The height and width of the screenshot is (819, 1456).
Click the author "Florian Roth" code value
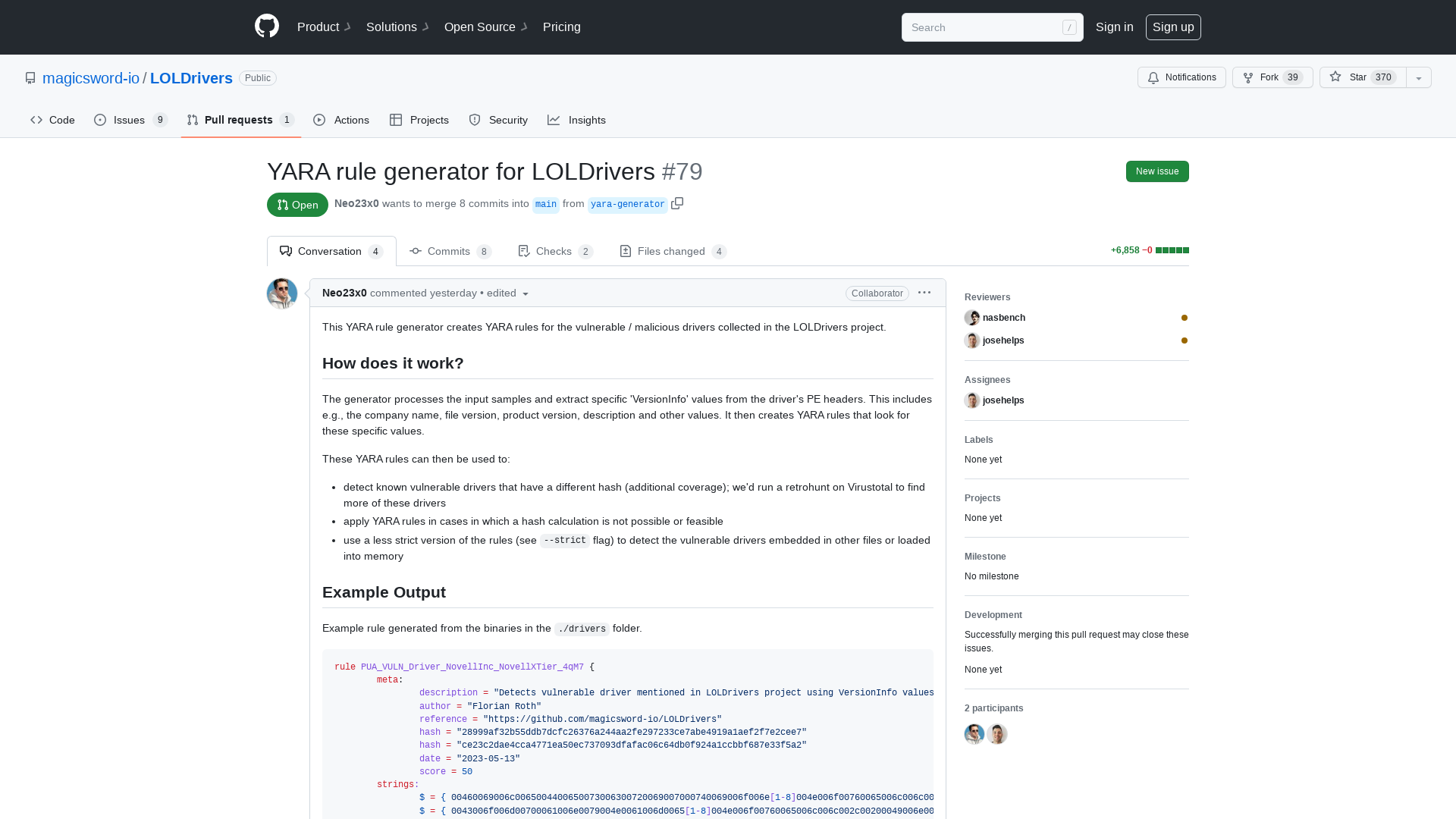(x=504, y=706)
